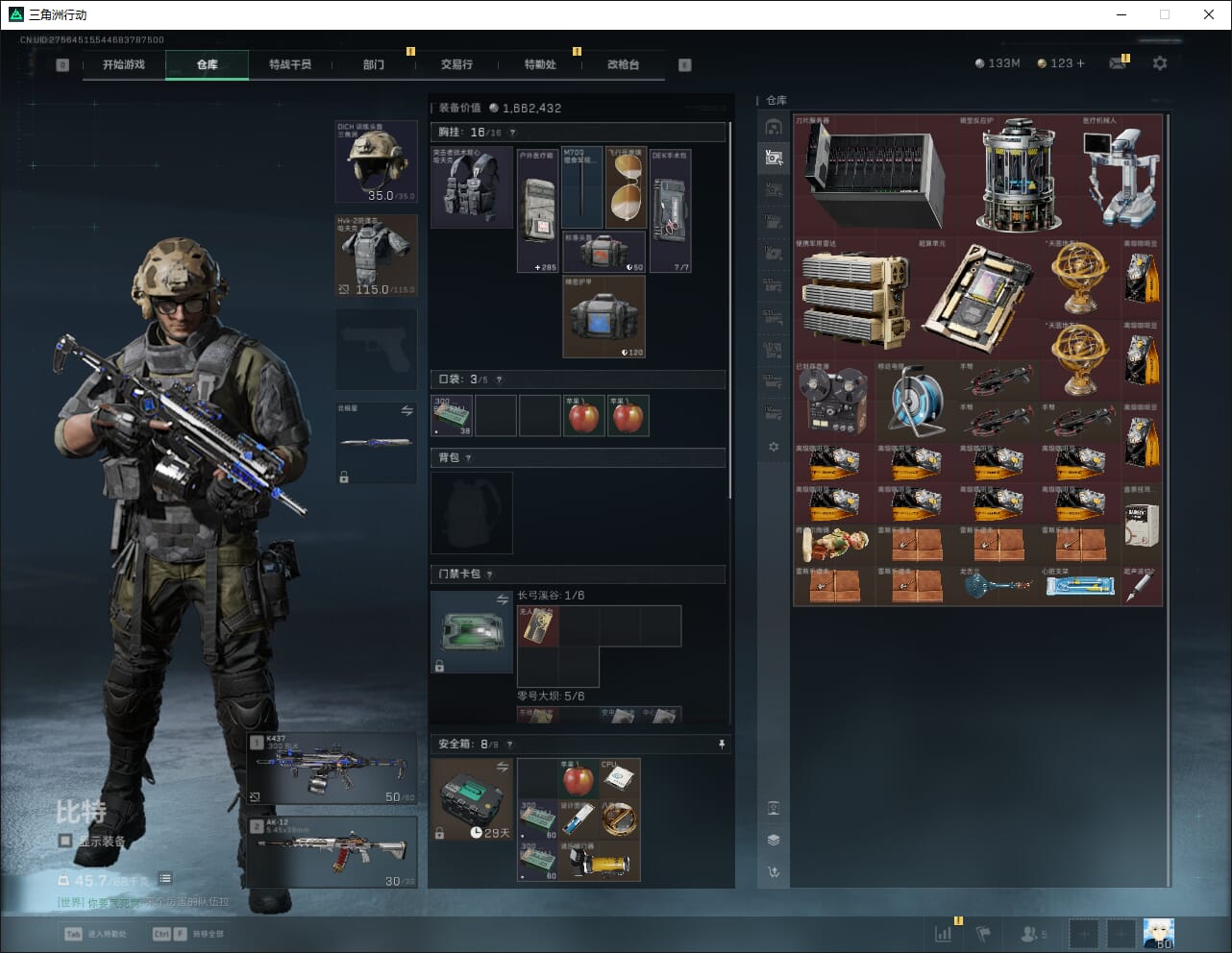Select the DICH training helmet slot
The width and height of the screenshot is (1232, 953).
click(x=376, y=161)
